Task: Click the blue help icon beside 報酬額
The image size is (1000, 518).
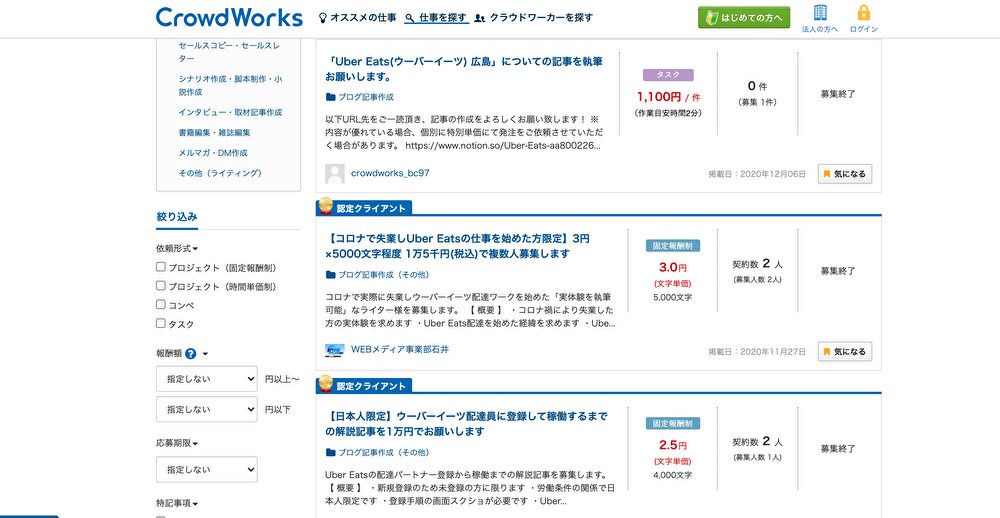Action: tap(190, 353)
